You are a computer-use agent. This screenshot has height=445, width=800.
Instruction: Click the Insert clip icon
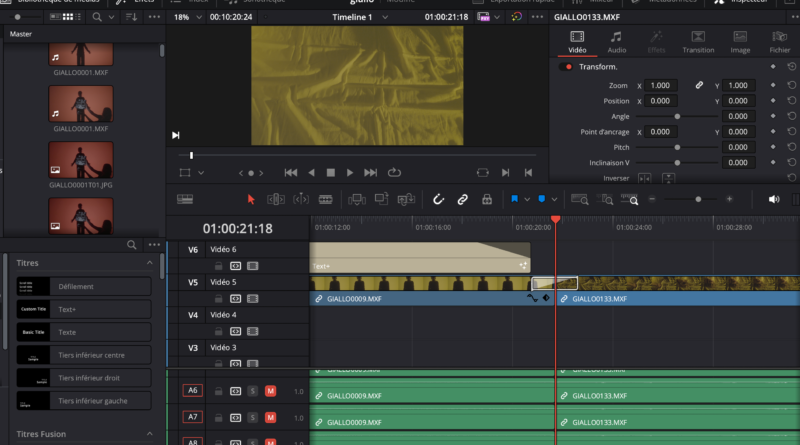[357, 199]
